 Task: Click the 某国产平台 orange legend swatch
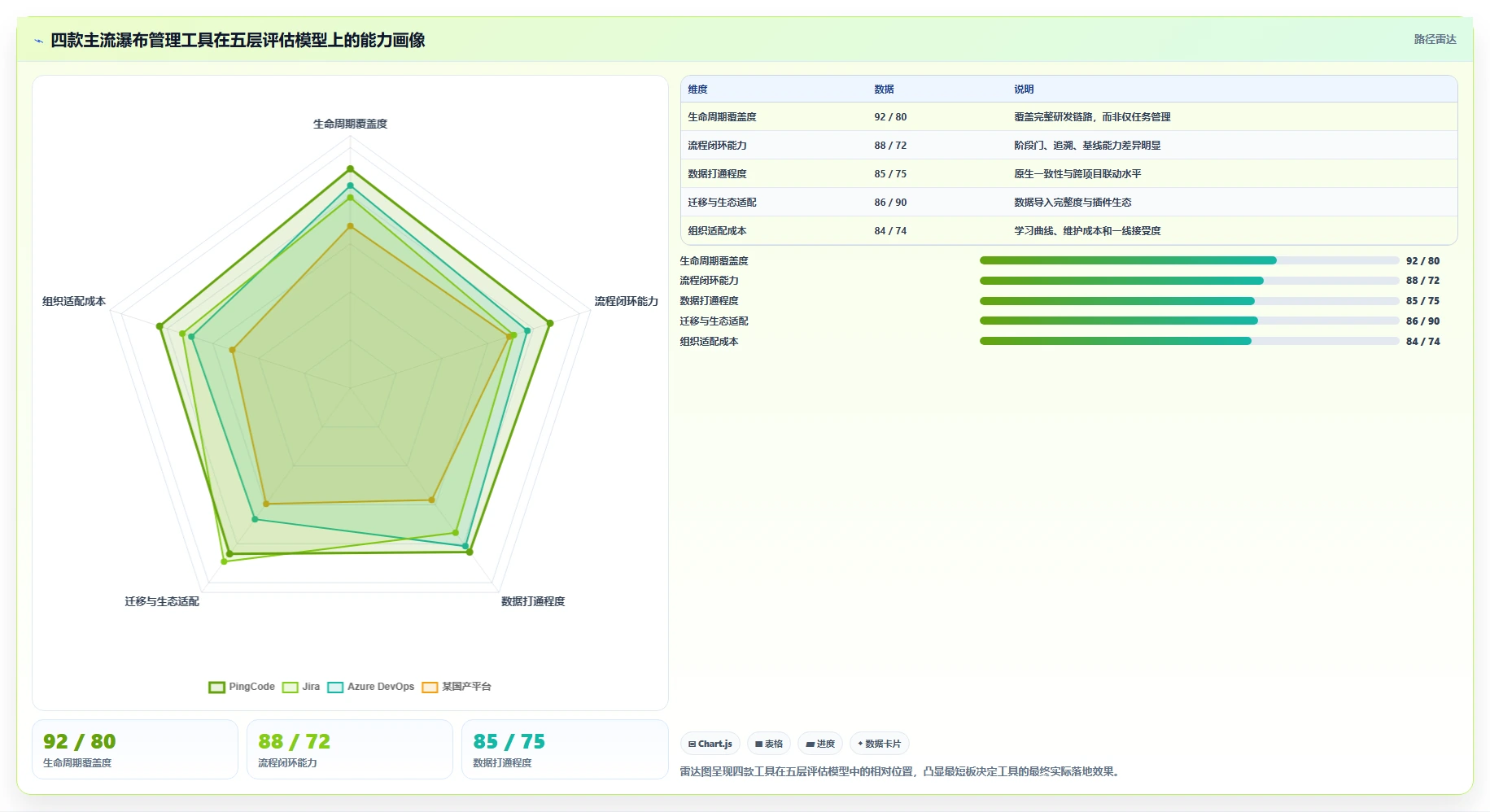(430, 688)
